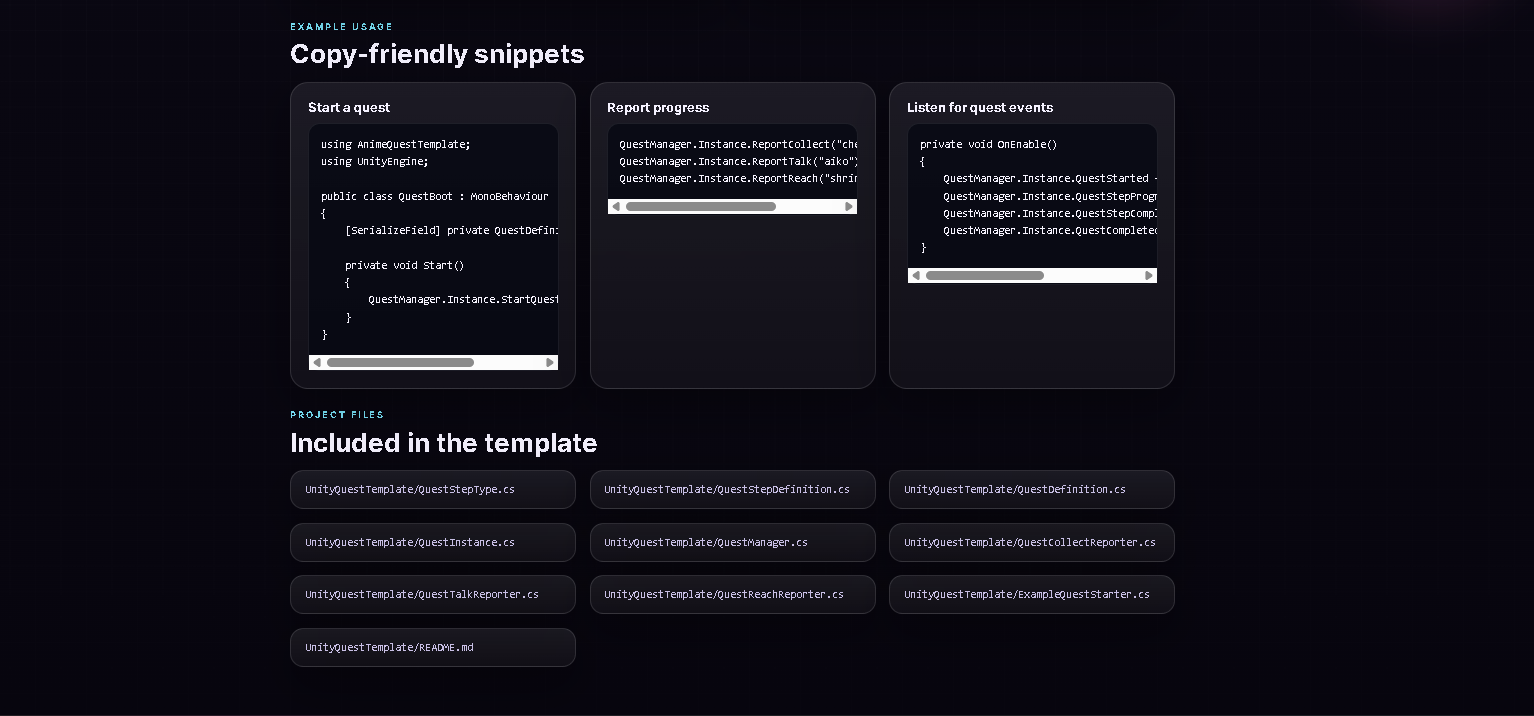This screenshot has height=716, width=1534.
Task: Click right scroll arrow in Report progress snippet
Action: (x=849, y=207)
